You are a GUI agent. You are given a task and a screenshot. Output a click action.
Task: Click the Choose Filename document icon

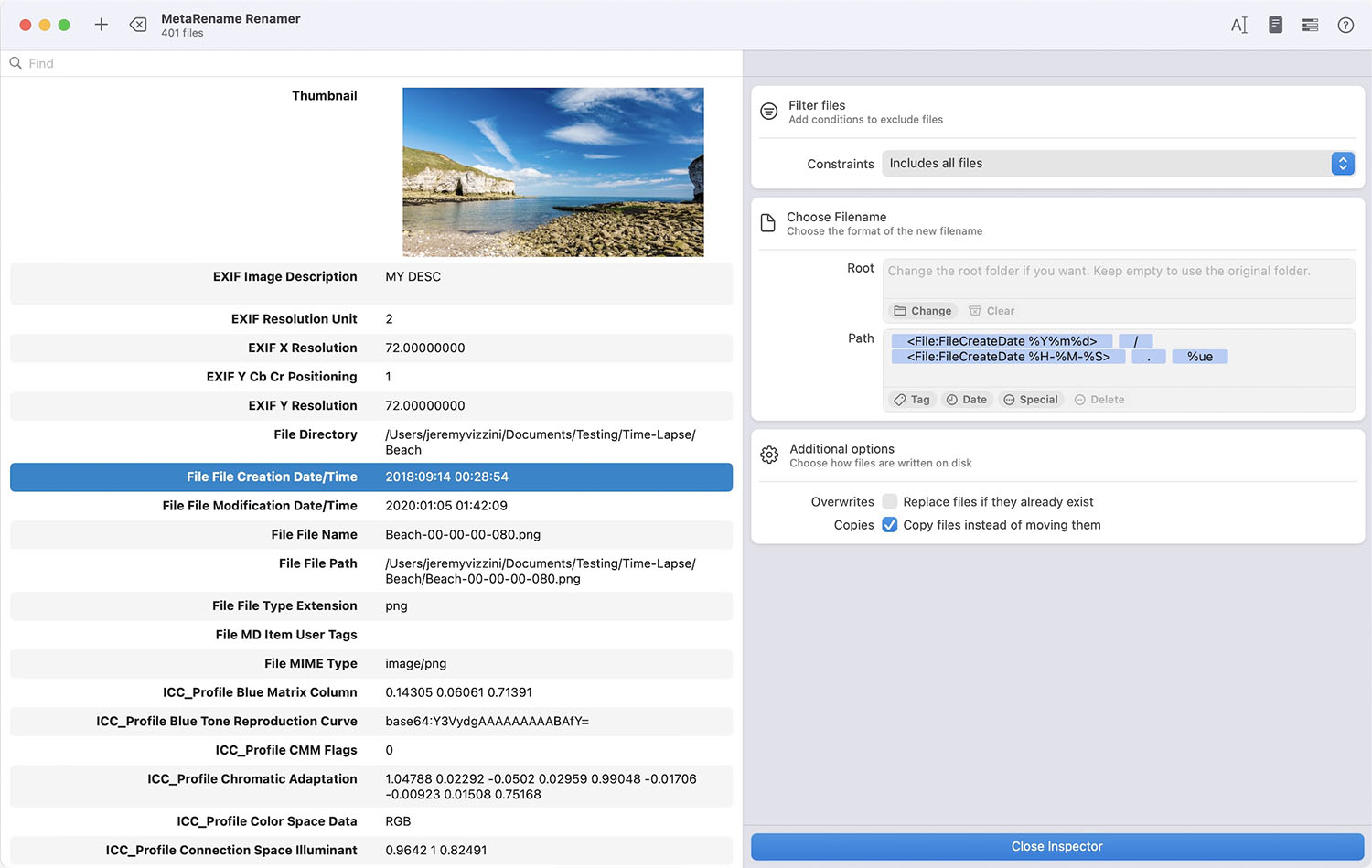pyautogui.click(x=768, y=222)
